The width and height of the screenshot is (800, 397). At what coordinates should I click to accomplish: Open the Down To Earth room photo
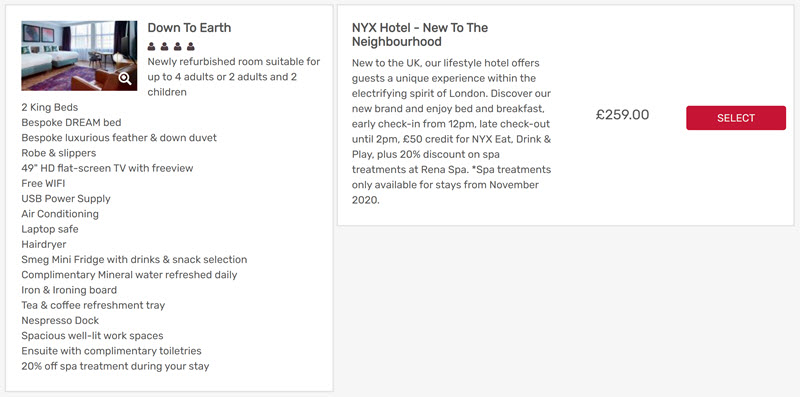(x=79, y=56)
